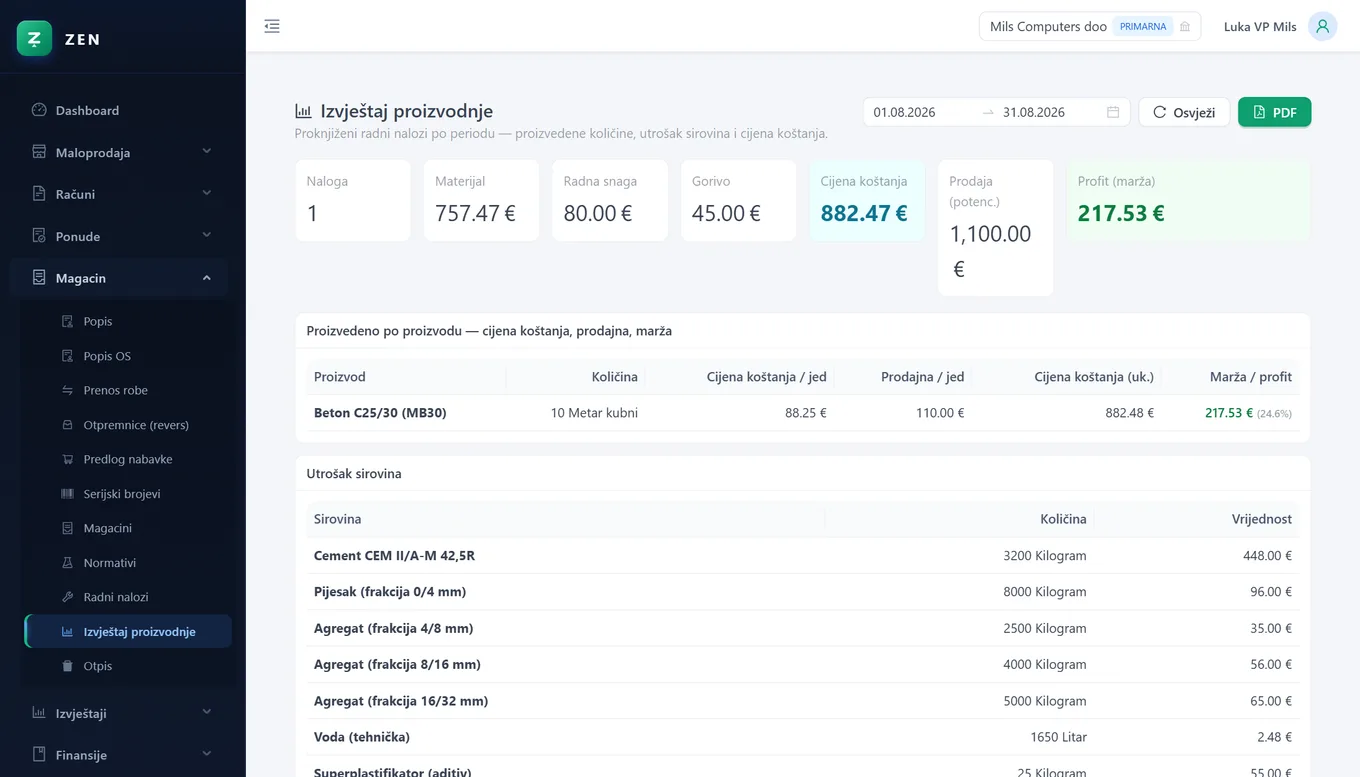This screenshot has height=777, width=1360.
Task: Click the Beton C25/30 (MB30) product row
Action: [x=803, y=413]
